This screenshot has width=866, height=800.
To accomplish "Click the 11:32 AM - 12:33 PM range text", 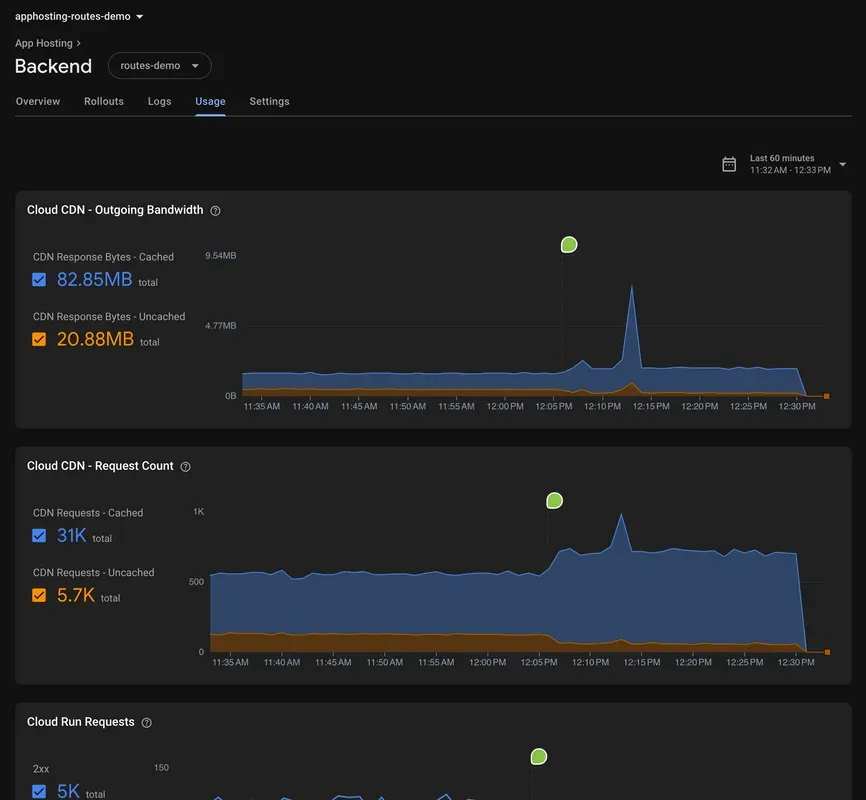I will (790, 170).
